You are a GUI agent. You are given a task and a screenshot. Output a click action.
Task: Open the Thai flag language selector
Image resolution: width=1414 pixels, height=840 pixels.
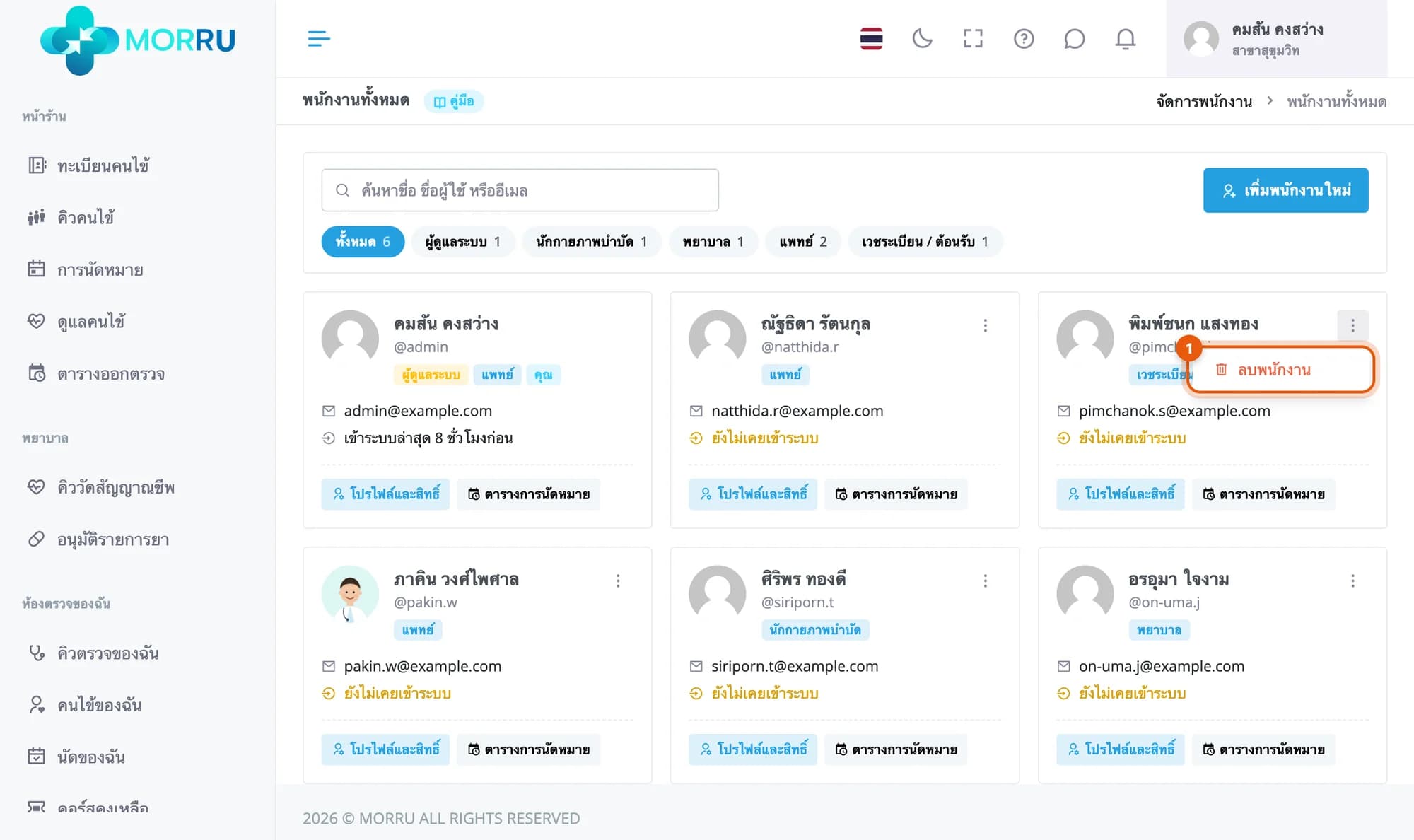pos(871,39)
